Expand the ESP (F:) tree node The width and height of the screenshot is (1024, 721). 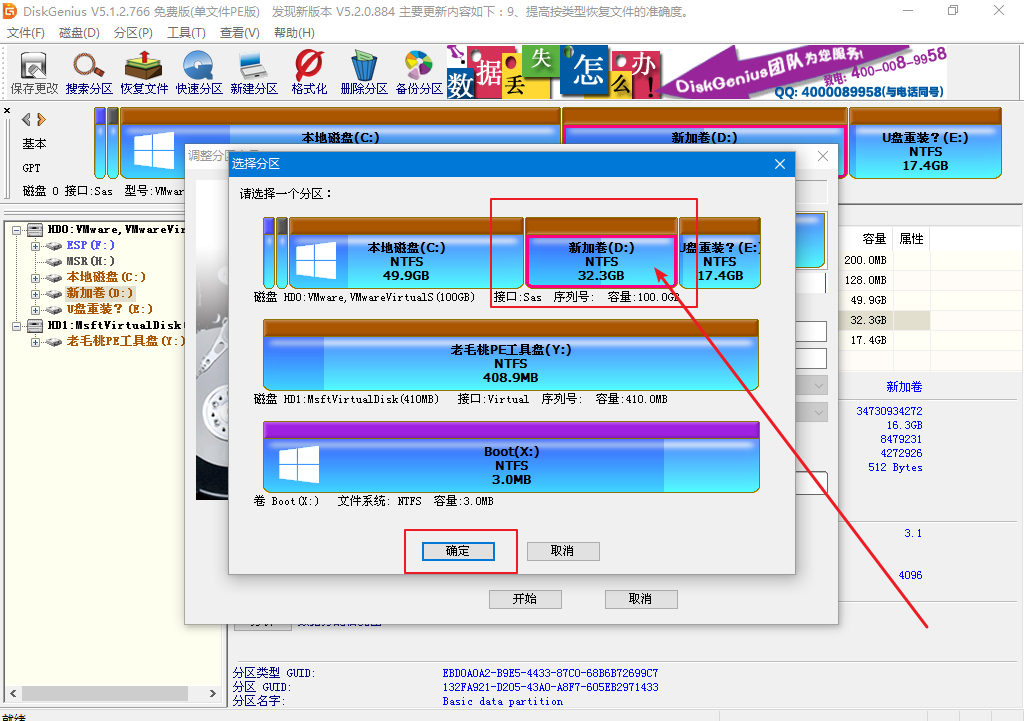tap(35, 246)
